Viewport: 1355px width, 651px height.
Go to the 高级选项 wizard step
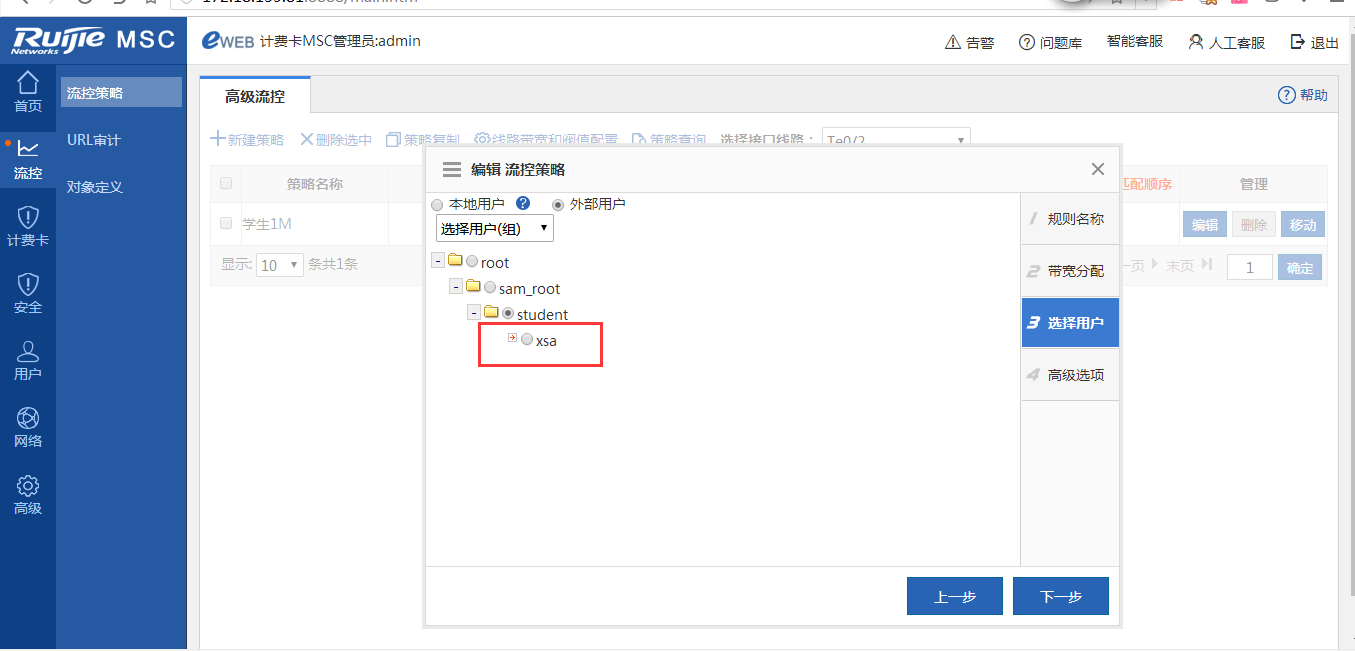tap(1070, 375)
